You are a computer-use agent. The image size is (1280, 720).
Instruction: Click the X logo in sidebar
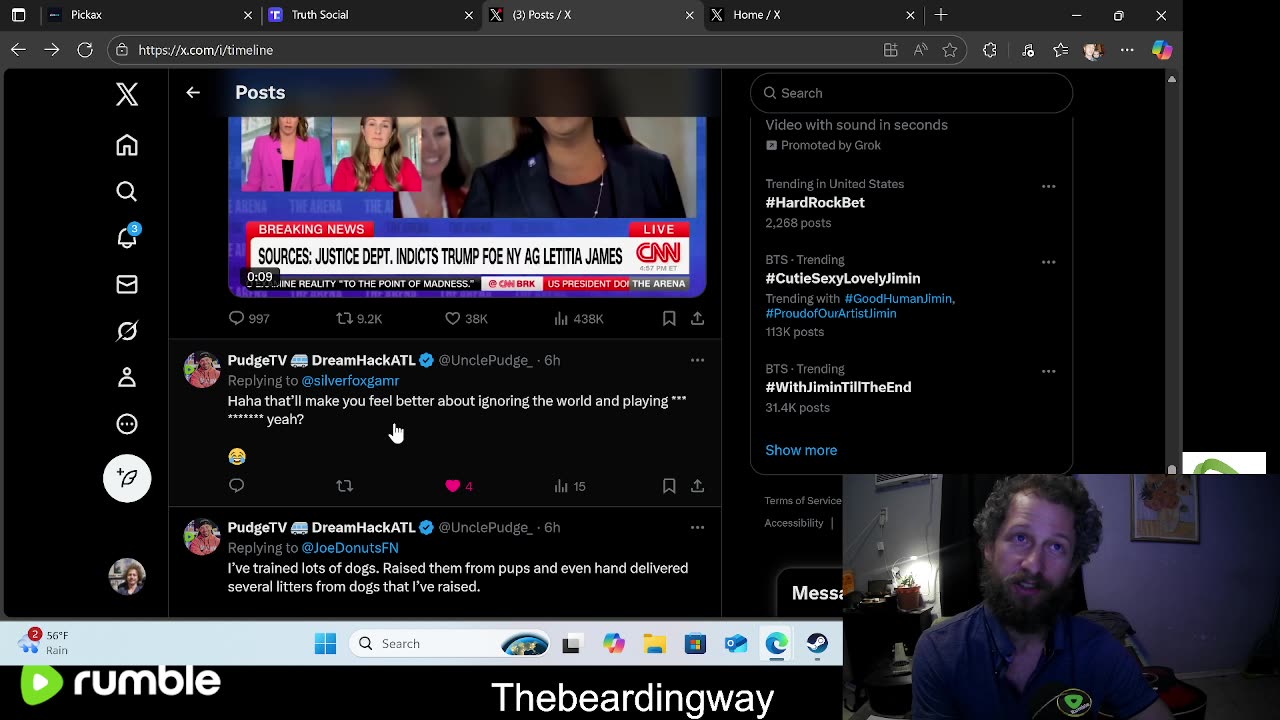coord(127,94)
